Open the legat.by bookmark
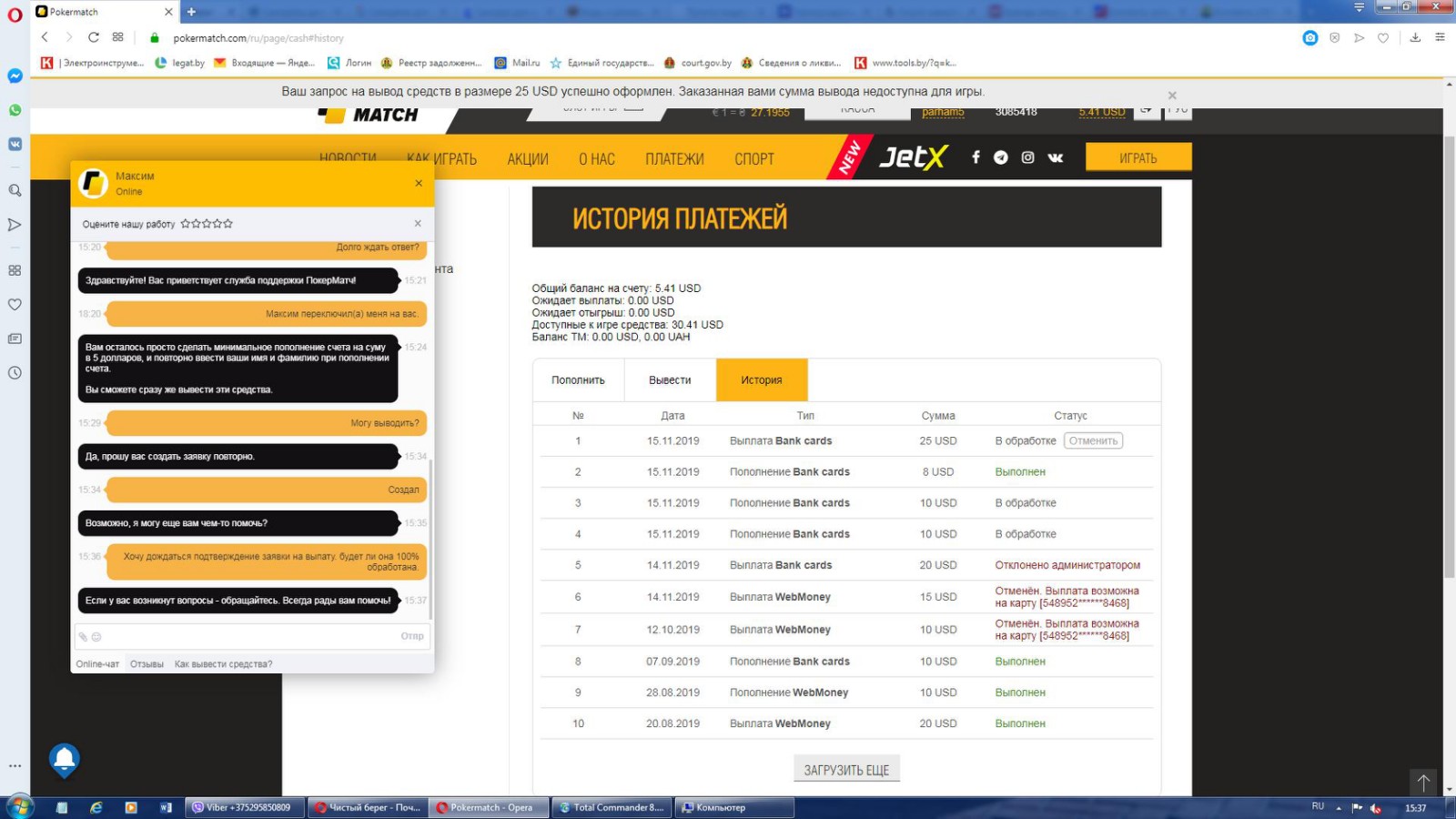This screenshot has height=819, width=1456. click(x=180, y=63)
